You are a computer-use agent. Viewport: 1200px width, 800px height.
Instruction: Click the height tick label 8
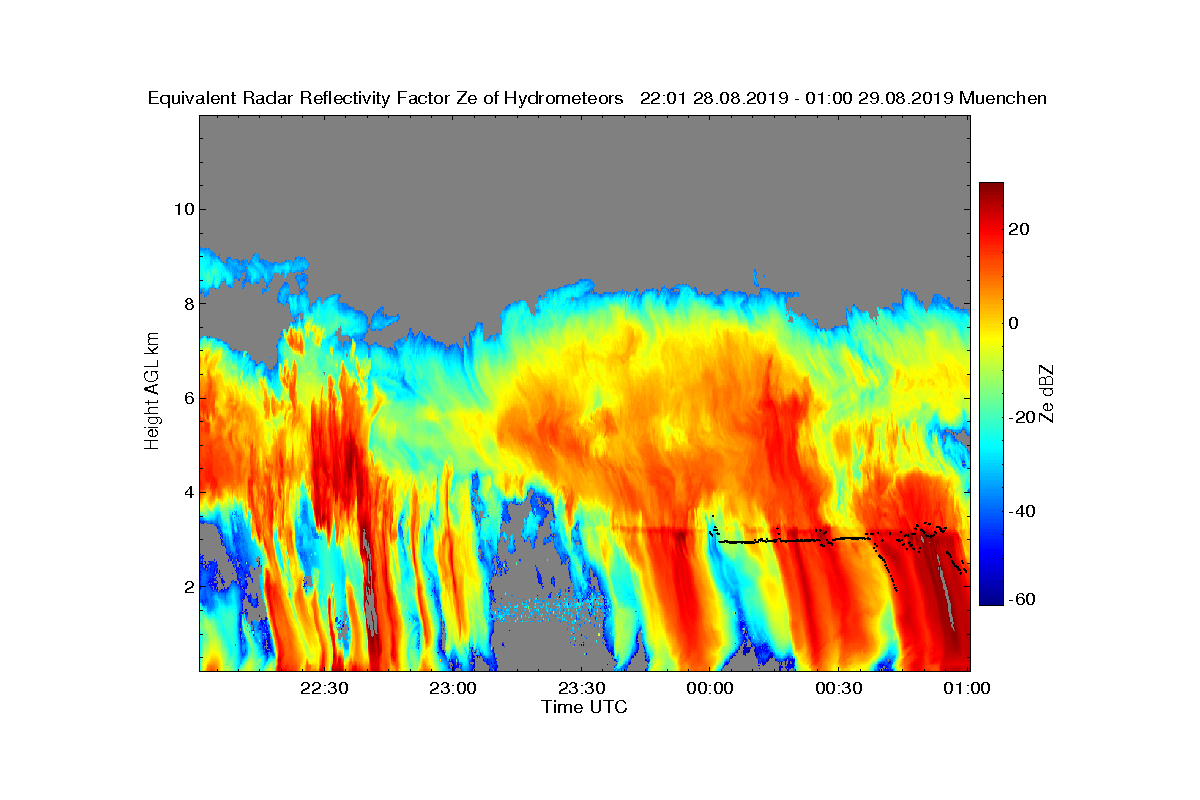(x=188, y=303)
